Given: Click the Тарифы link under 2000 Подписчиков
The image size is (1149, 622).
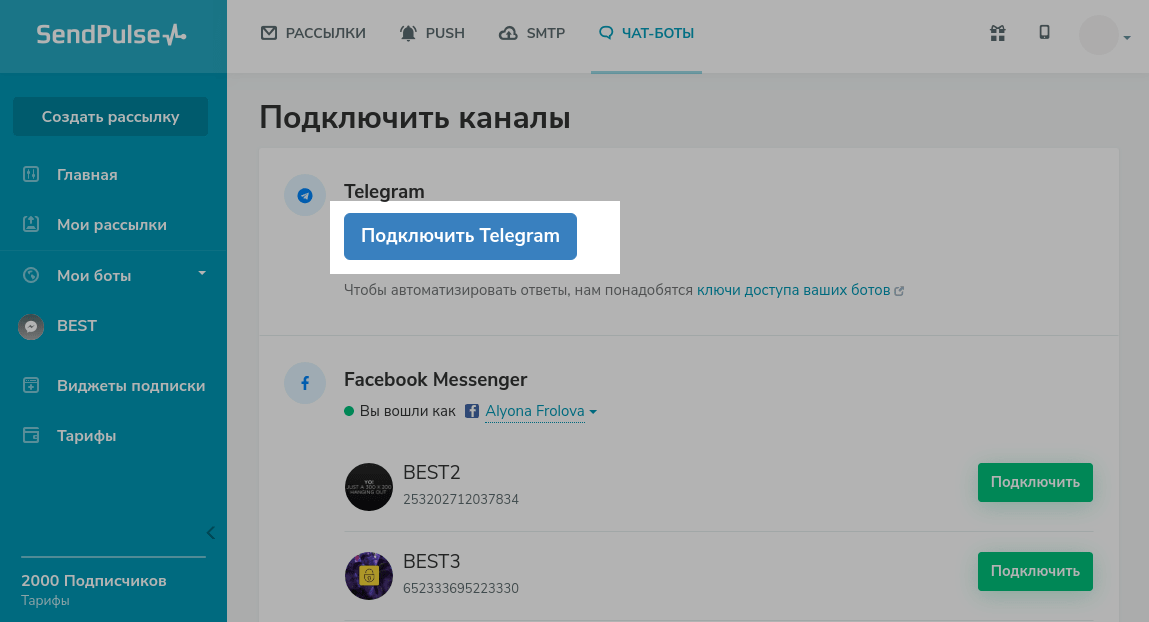Looking at the screenshot, I should pos(45,601).
